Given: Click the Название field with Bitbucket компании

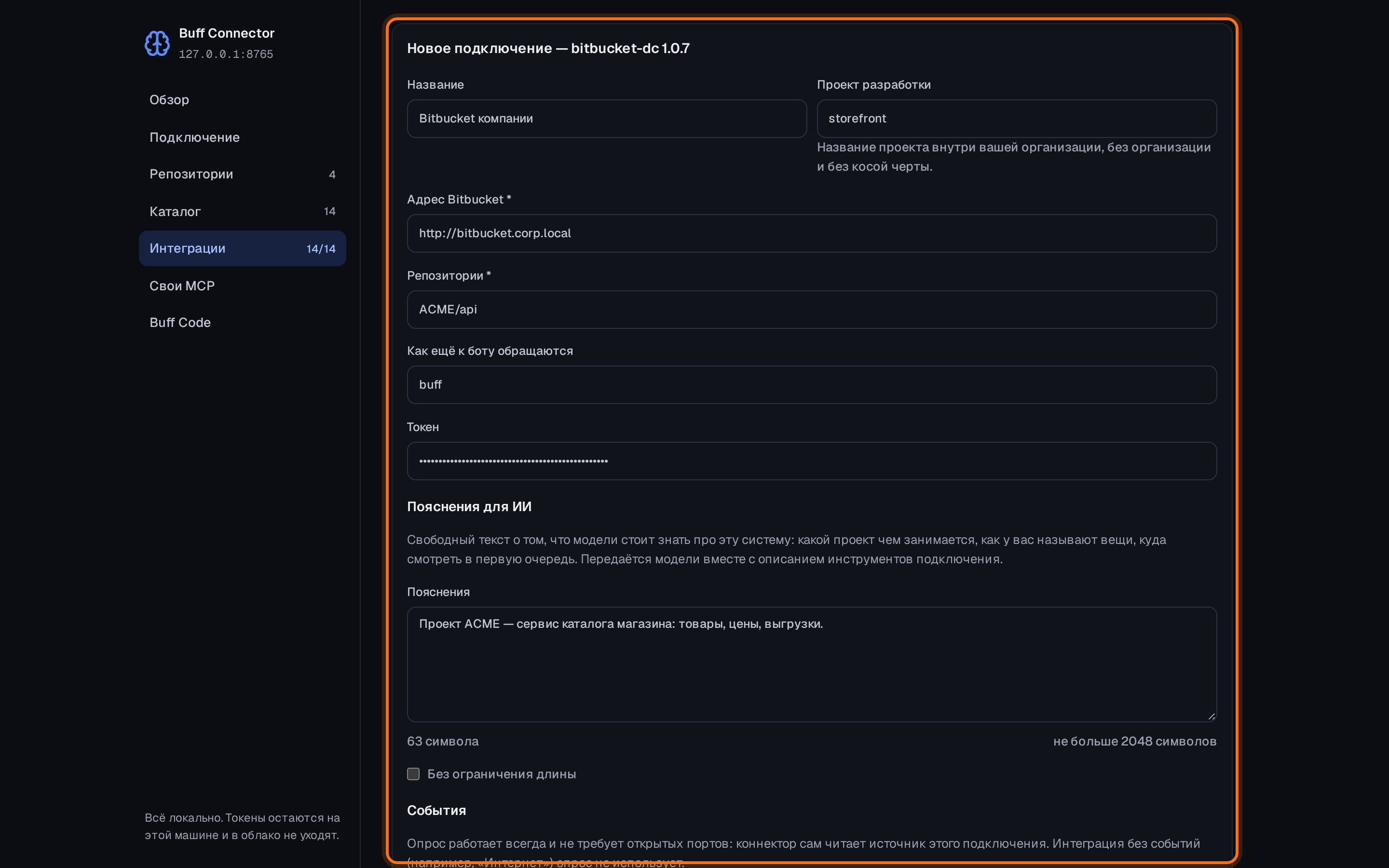Looking at the screenshot, I should coord(607,118).
